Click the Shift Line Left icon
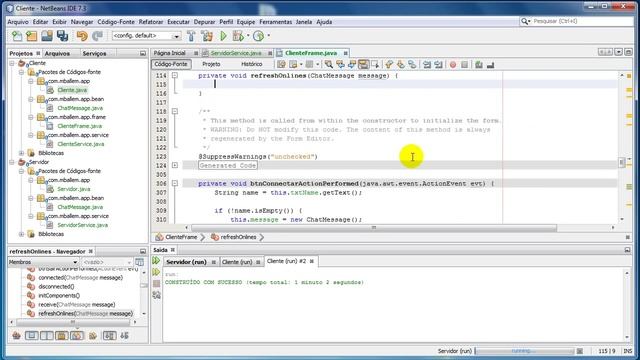Image resolution: width=640 pixels, height=360 pixels. click(x=427, y=64)
